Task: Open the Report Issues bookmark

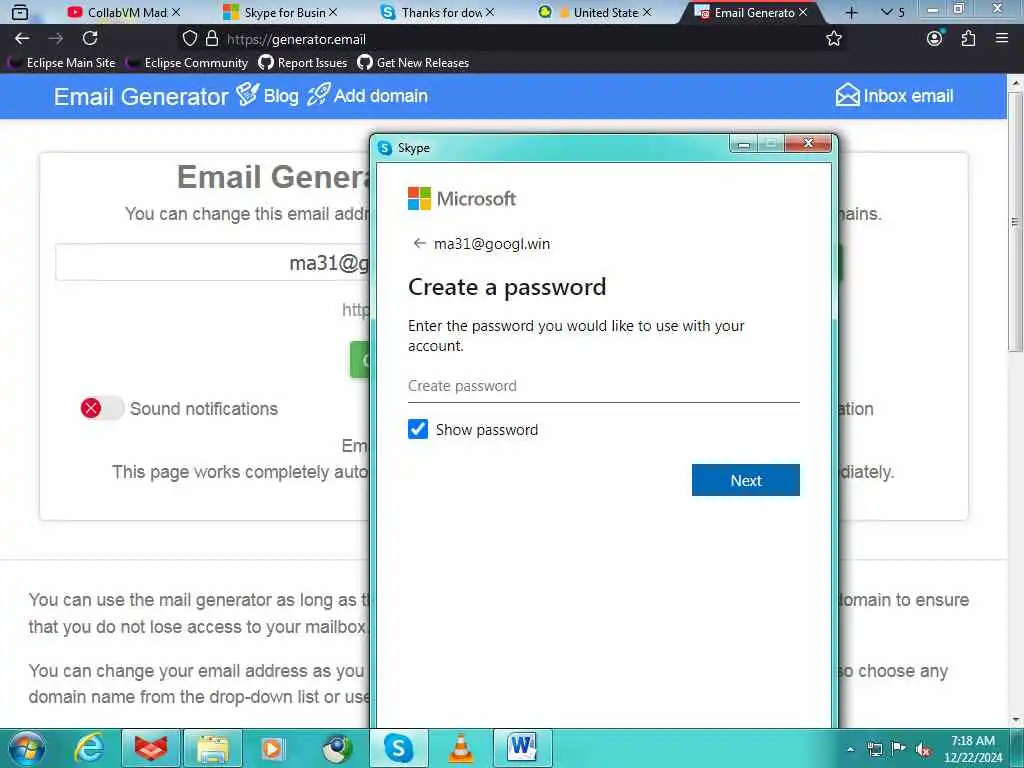Action: click(303, 63)
